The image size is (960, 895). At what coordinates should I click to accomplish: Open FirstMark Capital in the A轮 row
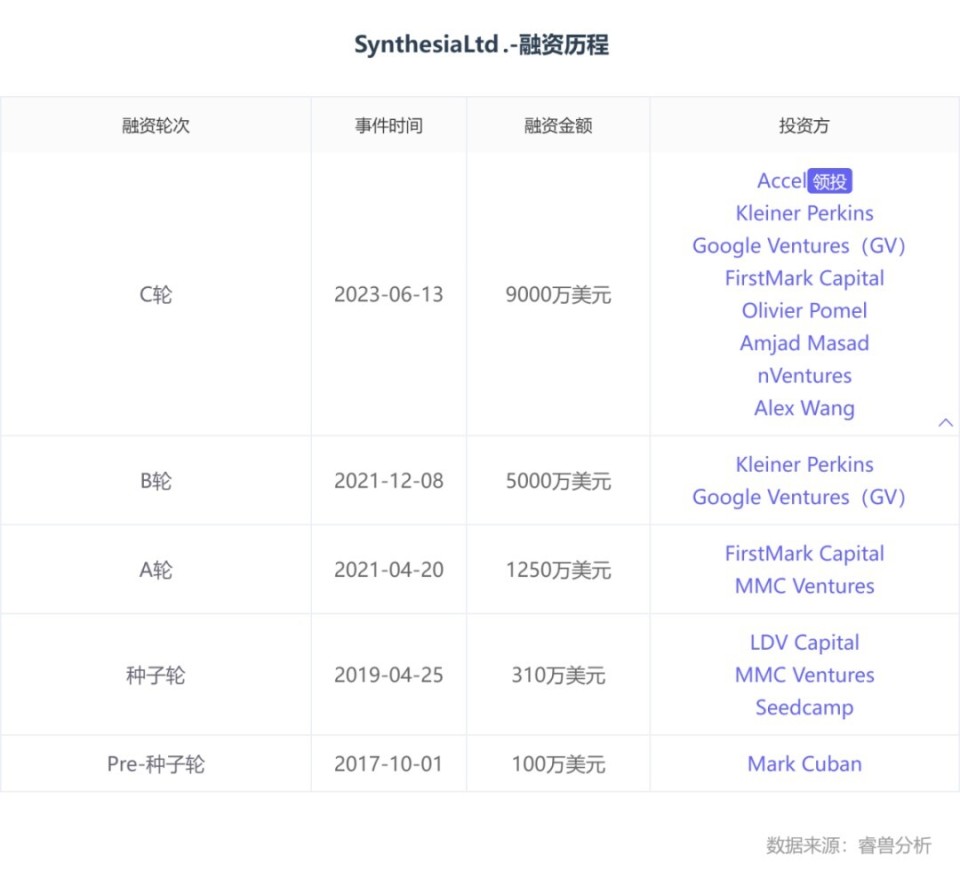click(804, 553)
